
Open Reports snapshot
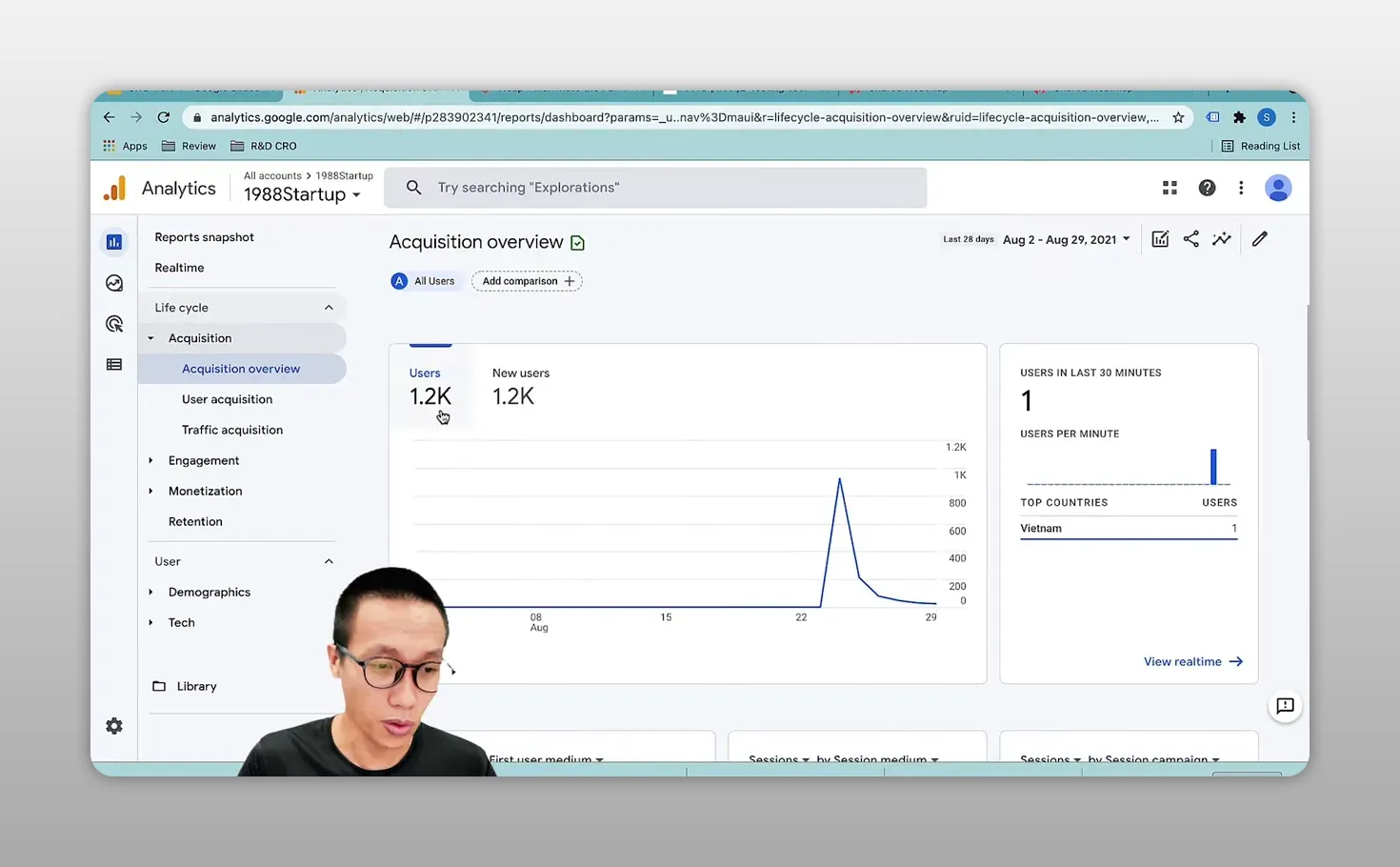click(204, 237)
